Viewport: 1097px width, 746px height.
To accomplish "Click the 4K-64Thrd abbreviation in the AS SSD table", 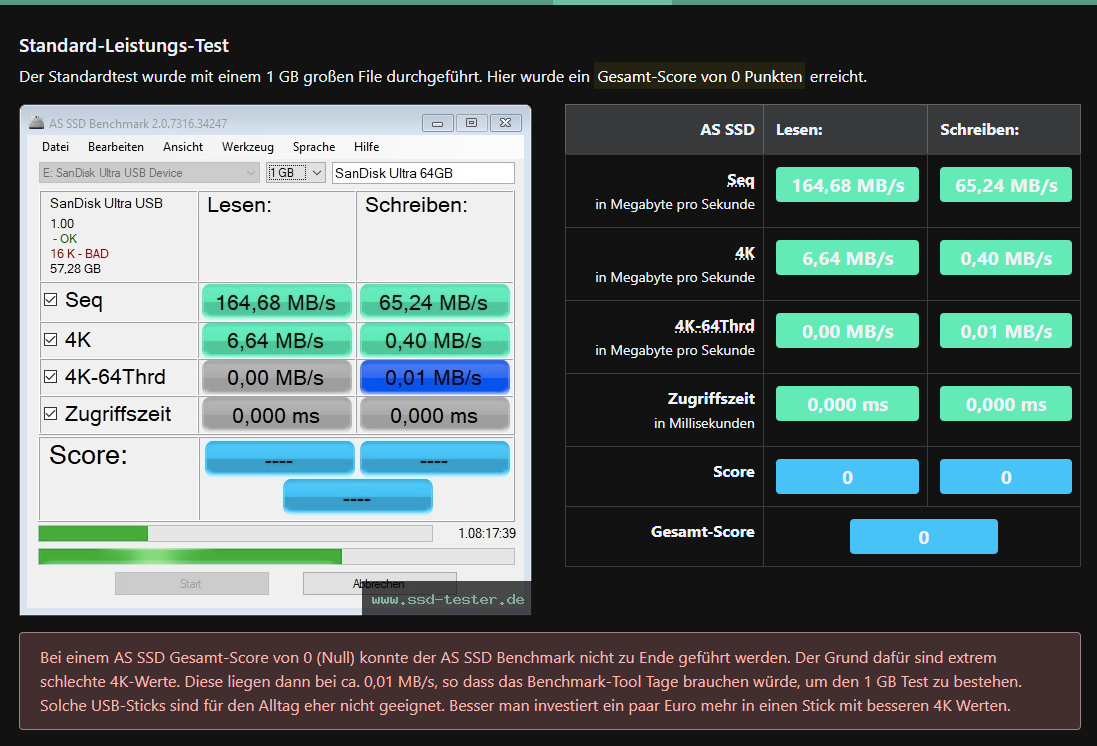I will pyautogui.click(x=714, y=326).
